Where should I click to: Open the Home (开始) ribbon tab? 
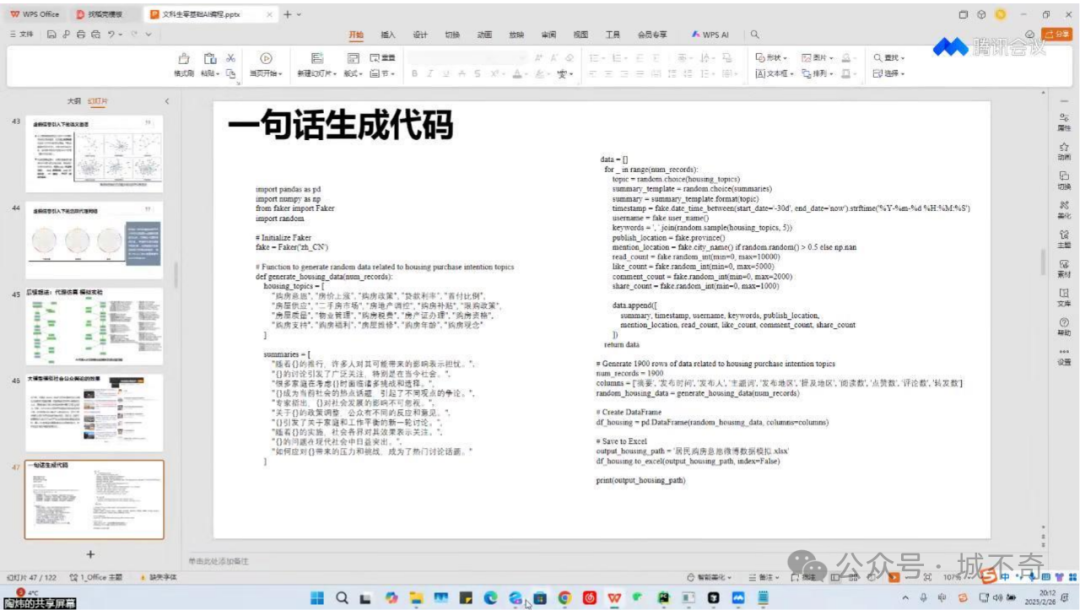[x=355, y=34]
